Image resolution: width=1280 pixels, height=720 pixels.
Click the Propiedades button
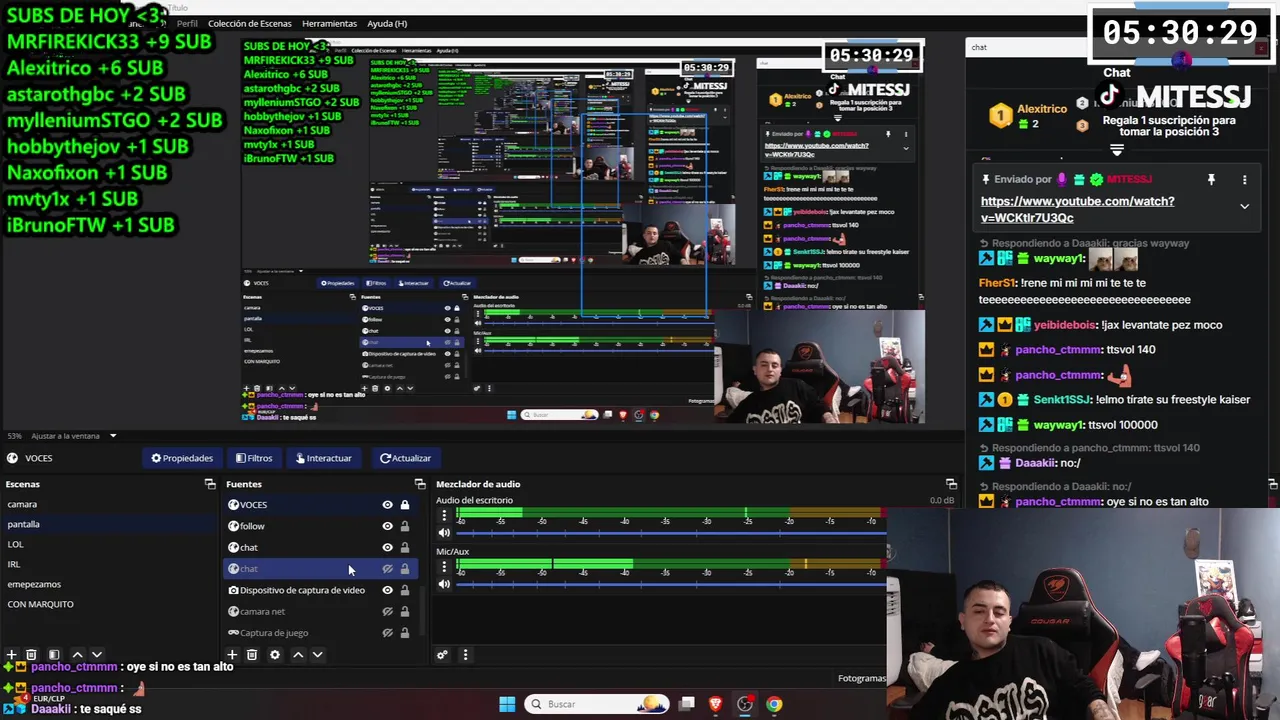coord(182,458)
